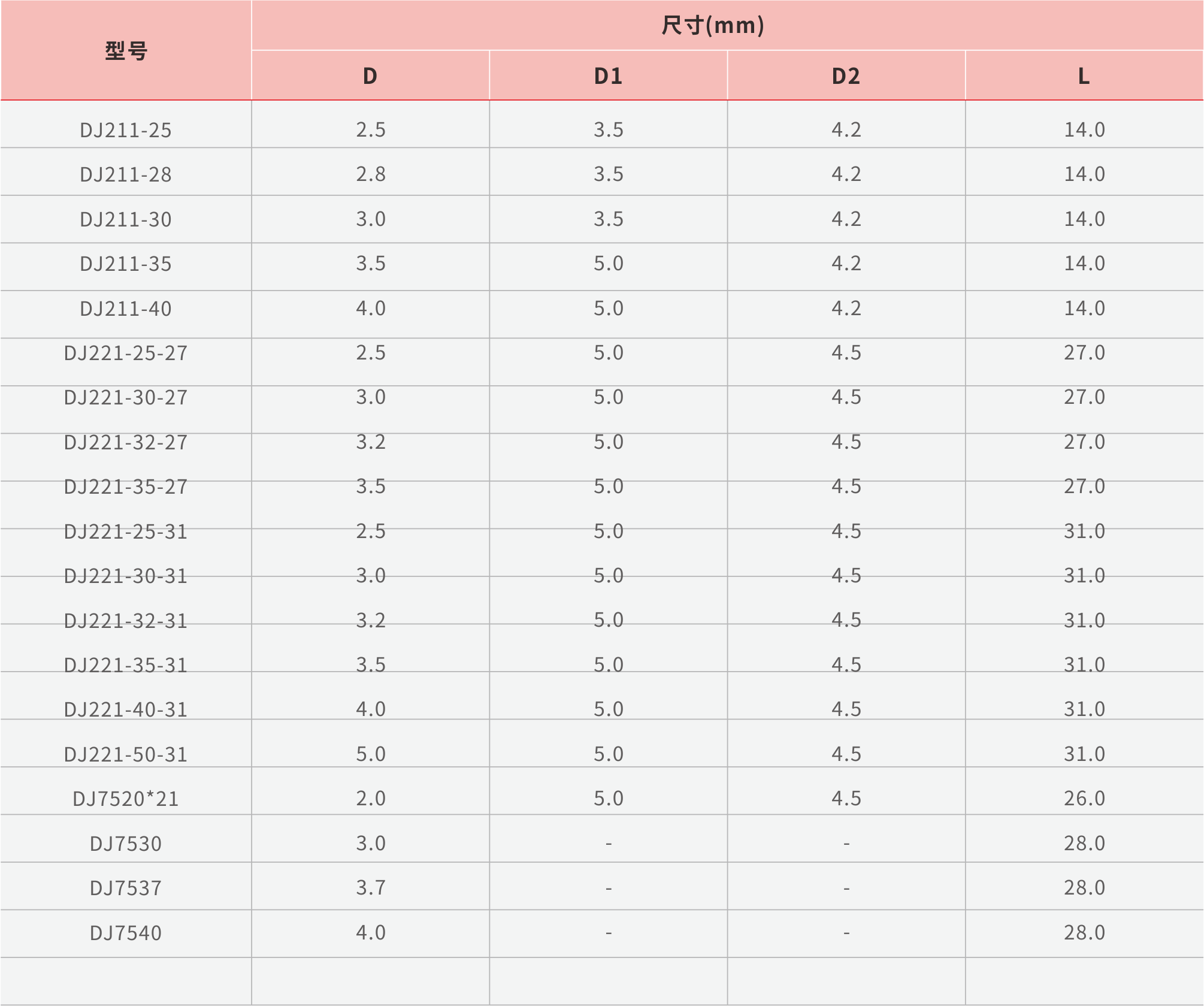Screen dimensions: 1204x1006
Task: Click the DJ221-30-31 model name
Action: click(126, 576)
